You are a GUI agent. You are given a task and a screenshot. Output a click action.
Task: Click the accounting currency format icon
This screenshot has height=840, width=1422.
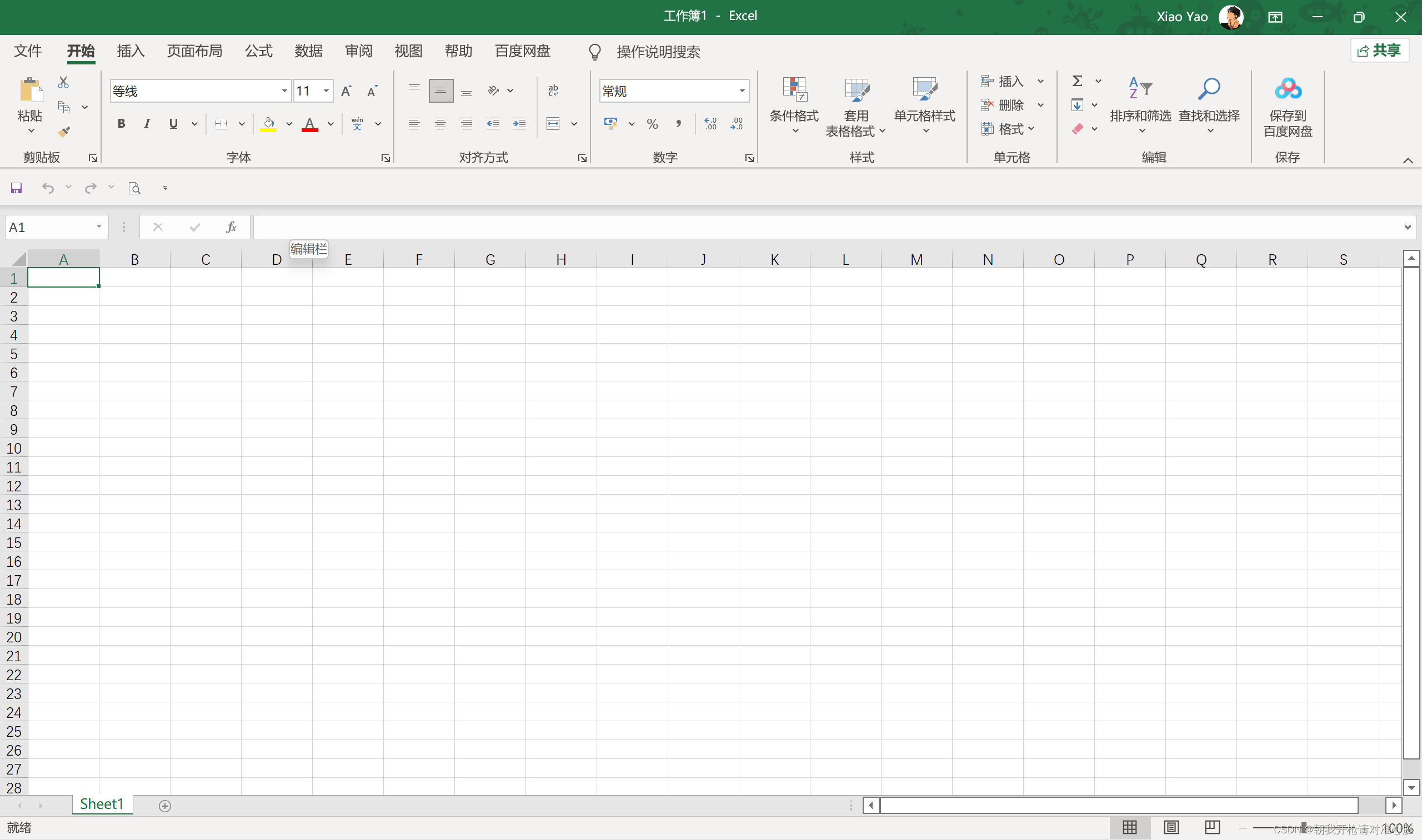[610, 123]
